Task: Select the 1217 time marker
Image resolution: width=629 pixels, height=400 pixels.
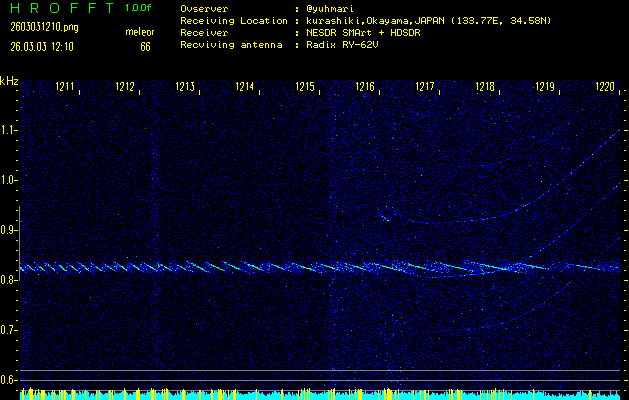Action: click(426, 88)
